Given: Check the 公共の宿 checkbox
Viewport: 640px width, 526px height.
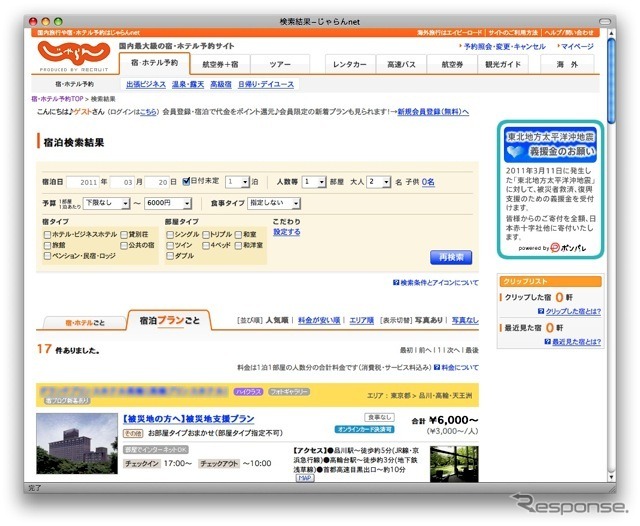Looking at the screenshot, I should click(124, 245).
